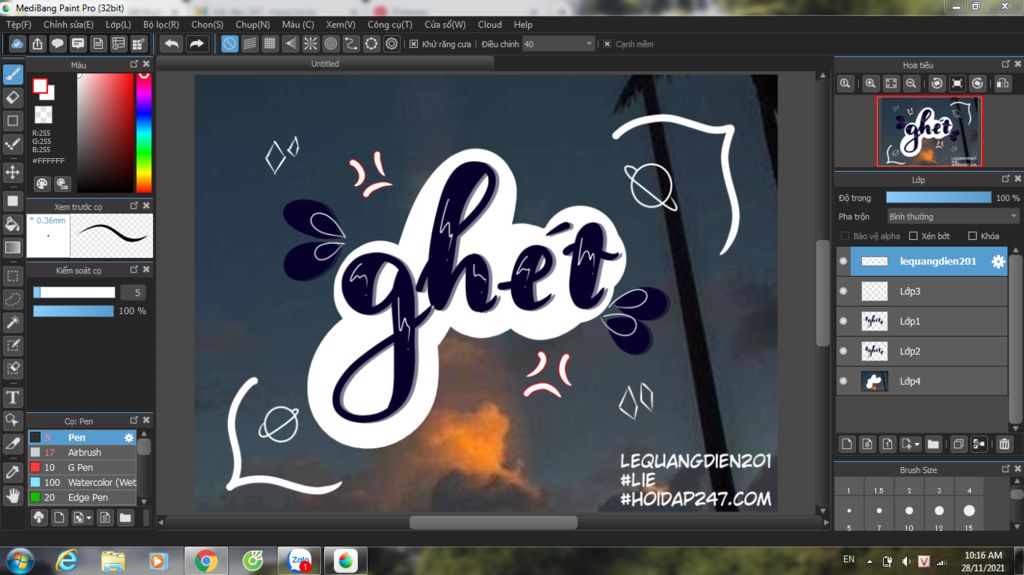This screenshot has width=1024, height=575.
Task: Undock the Hoa tiêu navigator panel
Action: (1006, 64)
